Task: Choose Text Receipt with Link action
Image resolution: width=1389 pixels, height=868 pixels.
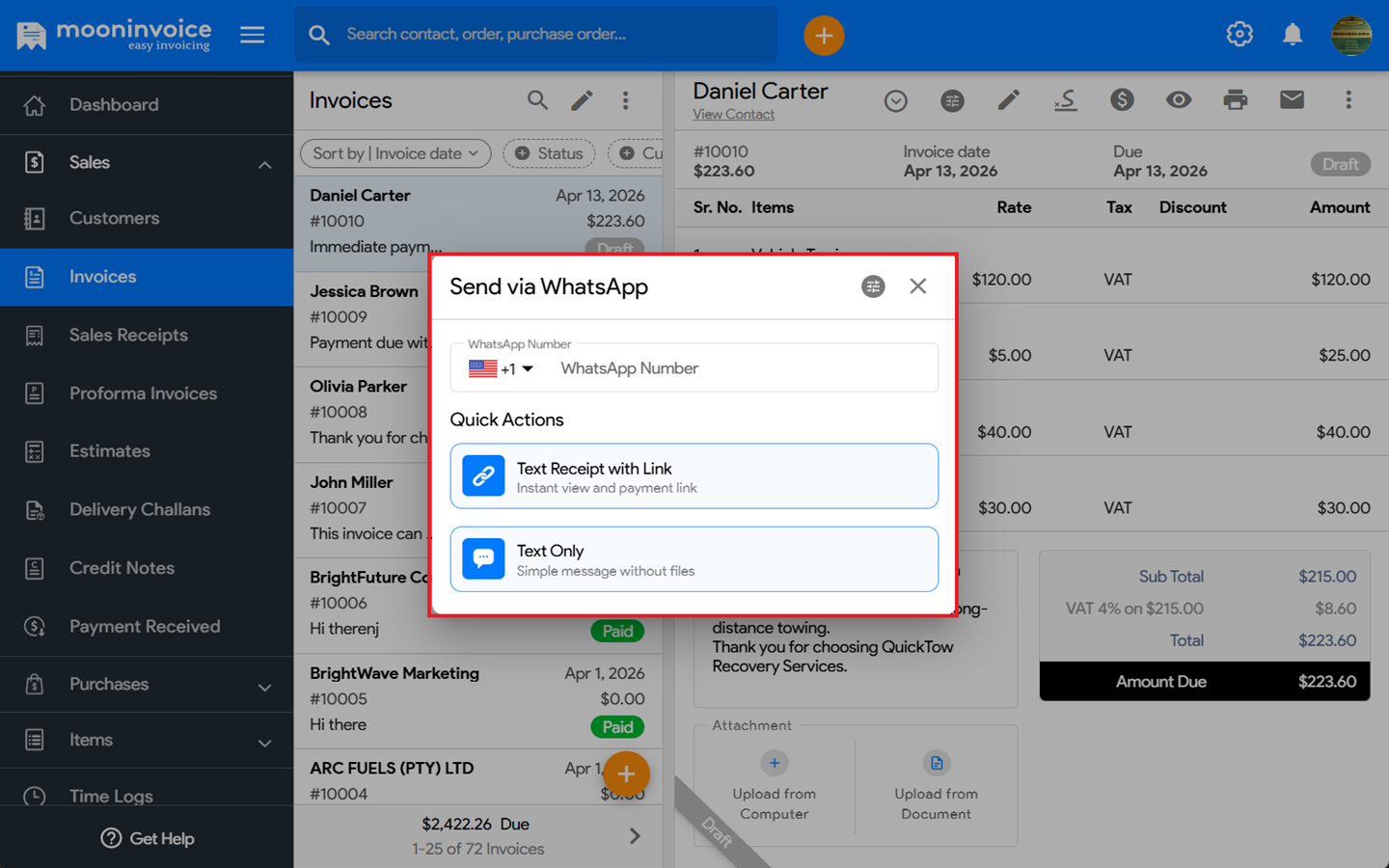Action: pyautogui.click(x=694, y=476)
